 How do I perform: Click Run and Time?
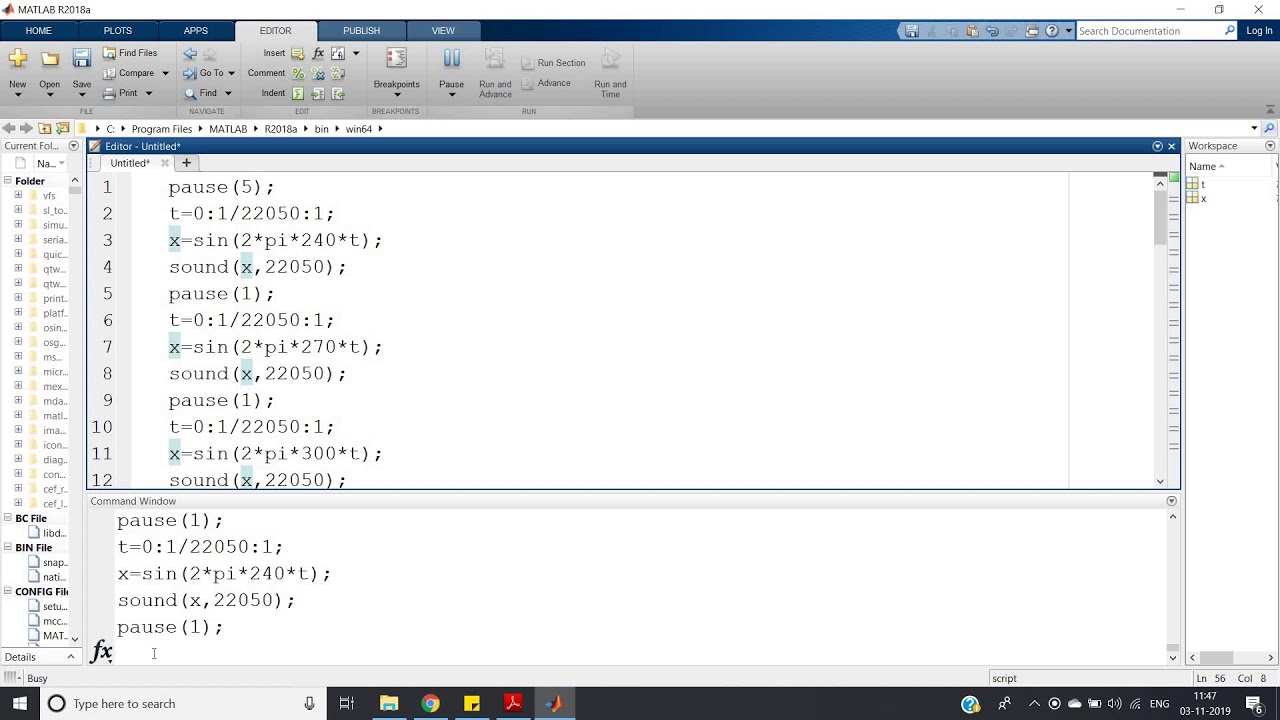pyautogui.click(x=610, y=74)
